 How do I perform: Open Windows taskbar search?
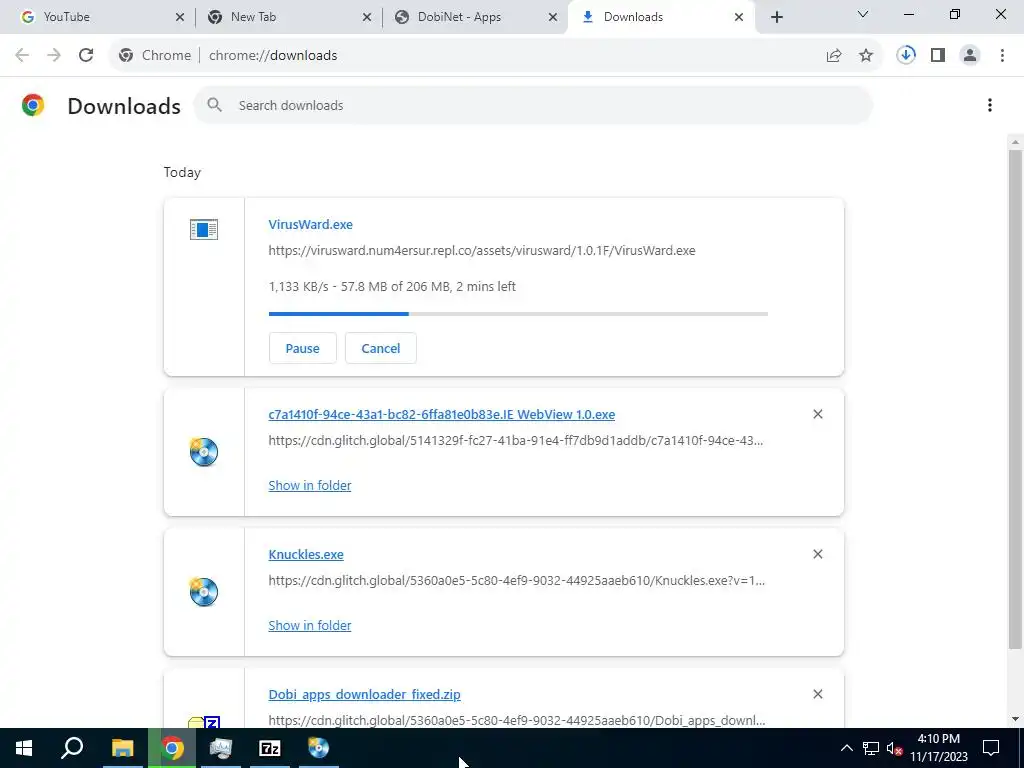(x=72, y=748)
